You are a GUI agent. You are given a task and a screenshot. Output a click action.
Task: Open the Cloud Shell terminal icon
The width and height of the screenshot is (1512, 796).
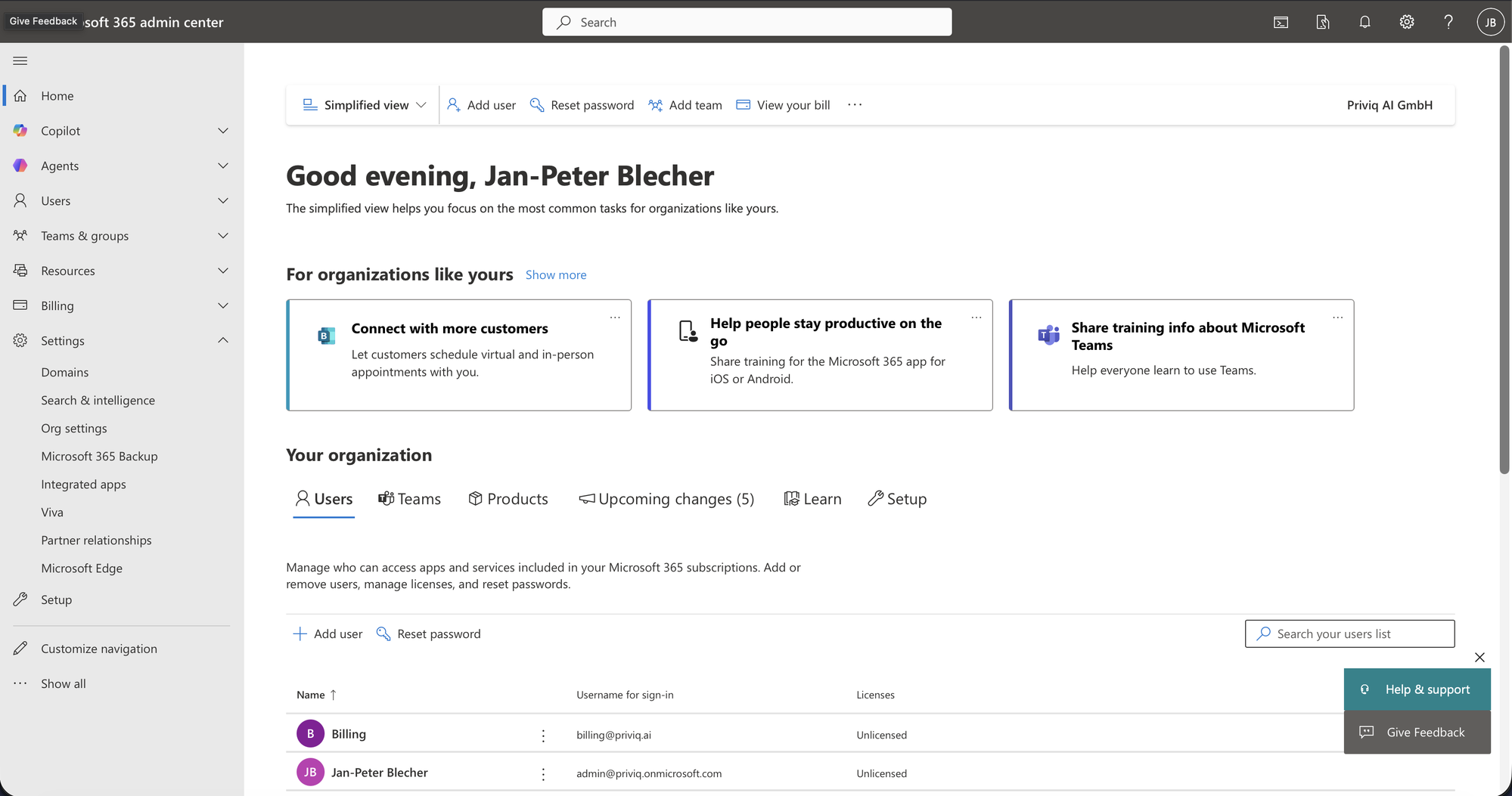1280,22
